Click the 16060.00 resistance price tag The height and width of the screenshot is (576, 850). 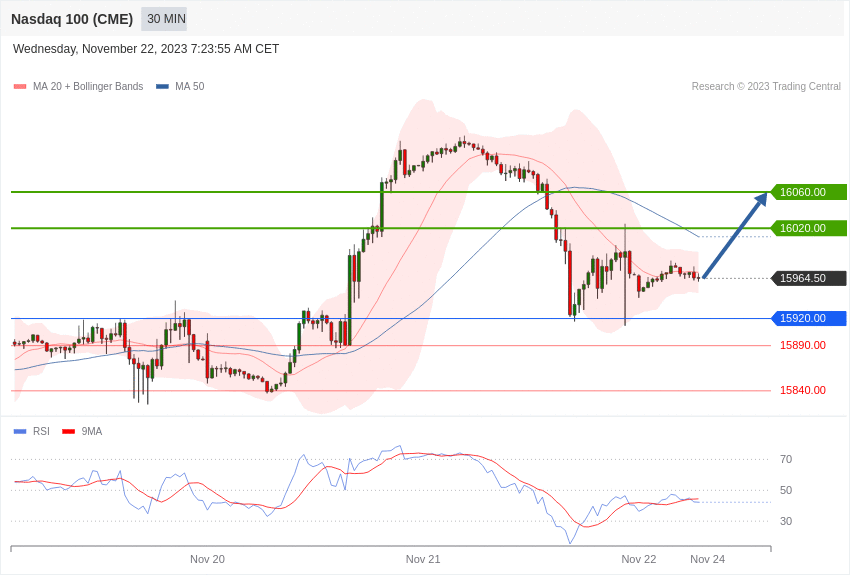808,192
